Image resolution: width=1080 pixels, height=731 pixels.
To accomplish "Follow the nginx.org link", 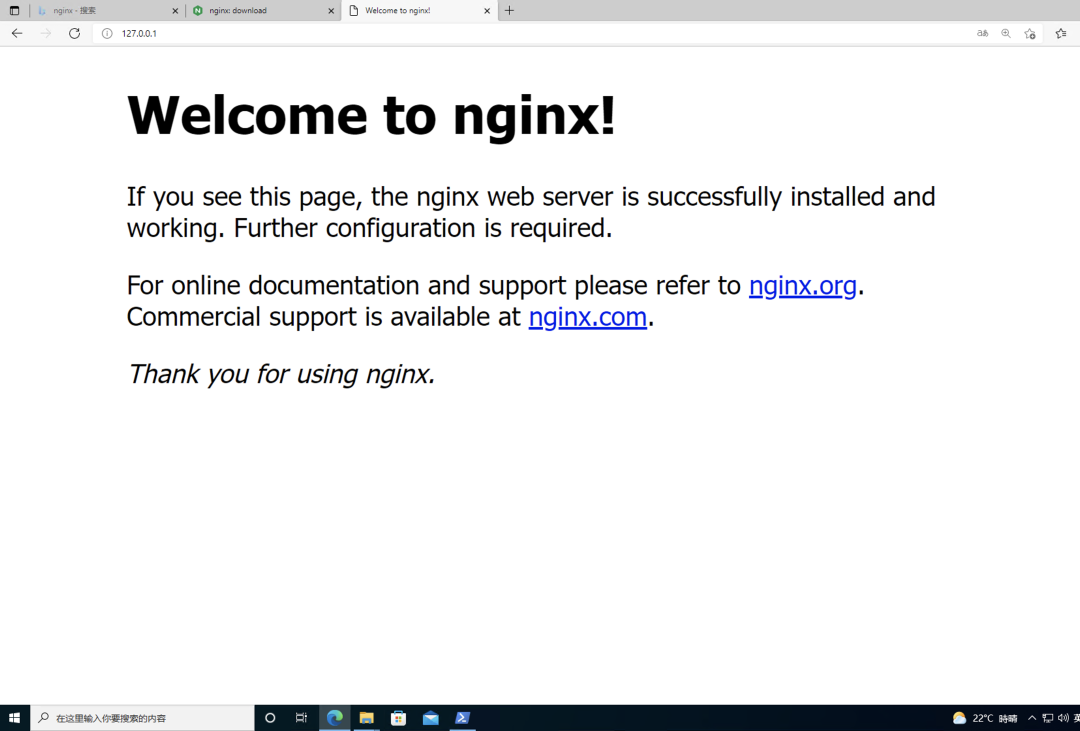I will (x=802, y=285).
